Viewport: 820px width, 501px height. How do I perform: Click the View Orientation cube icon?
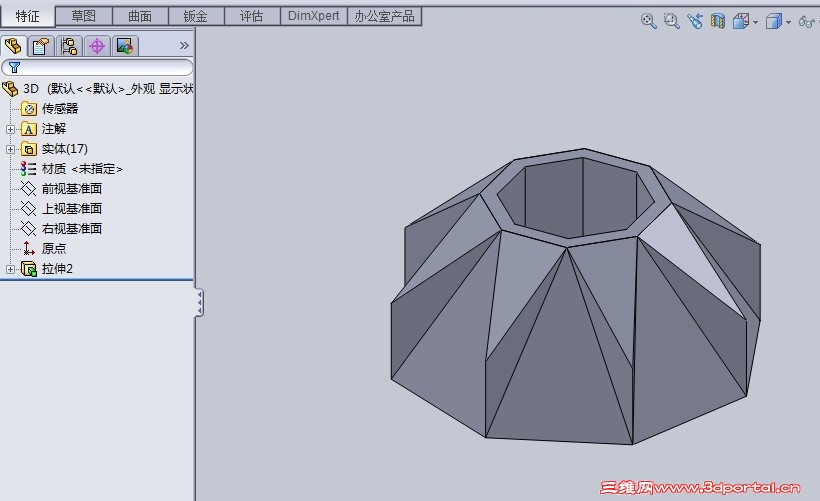coord(741,21)
